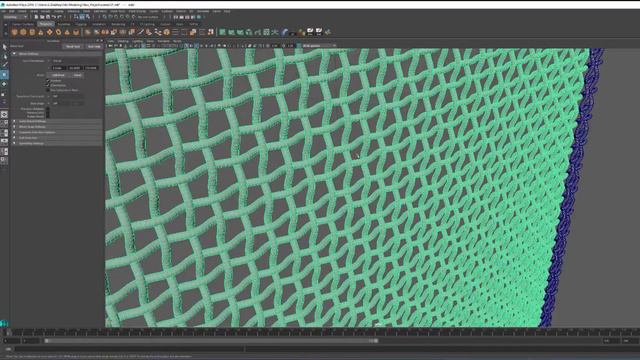Click the playback range slider bar
640x360 pixels.
coord(211,340)
